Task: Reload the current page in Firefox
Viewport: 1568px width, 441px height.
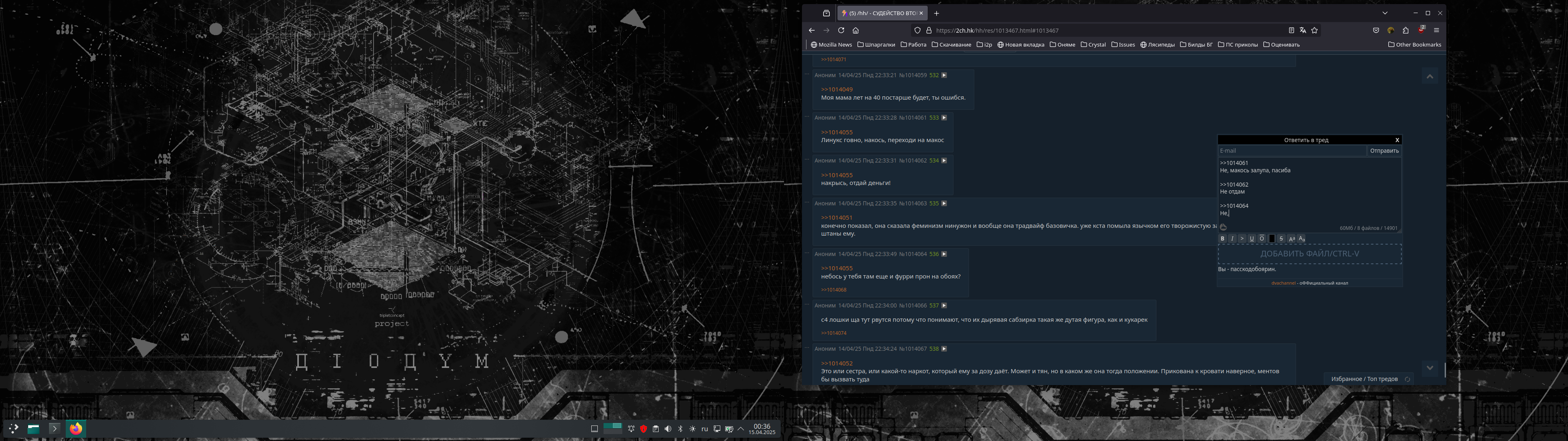Action: (841, 31)
